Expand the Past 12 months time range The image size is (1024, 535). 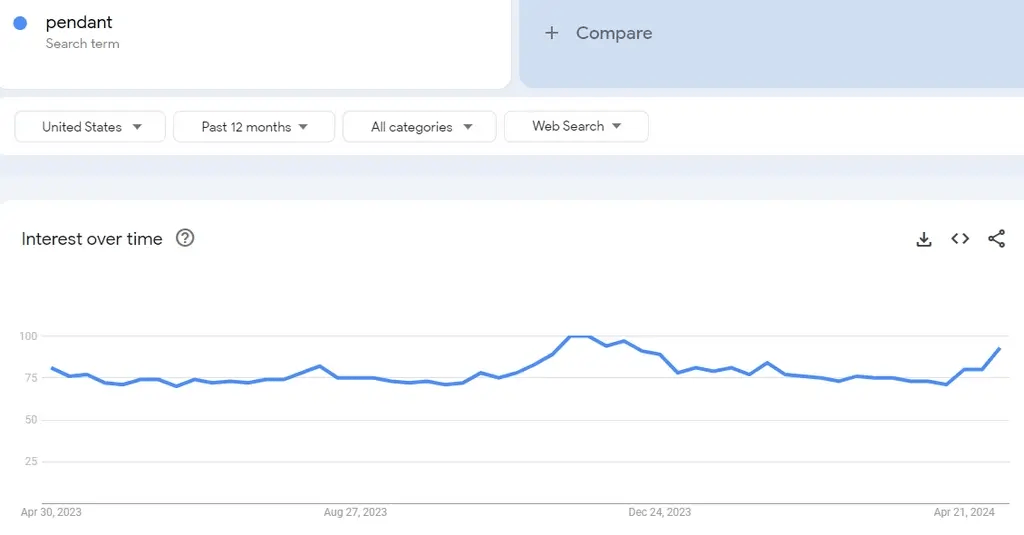click(x=254, y=127)
